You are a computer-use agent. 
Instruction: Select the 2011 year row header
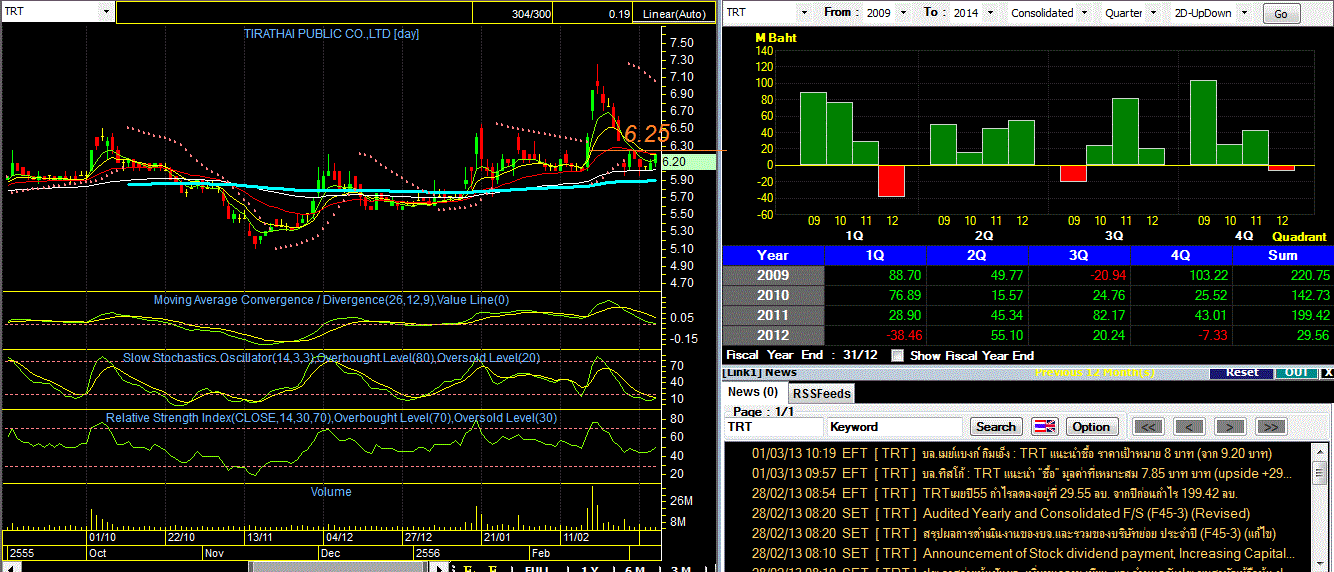(x=773, y=315)
